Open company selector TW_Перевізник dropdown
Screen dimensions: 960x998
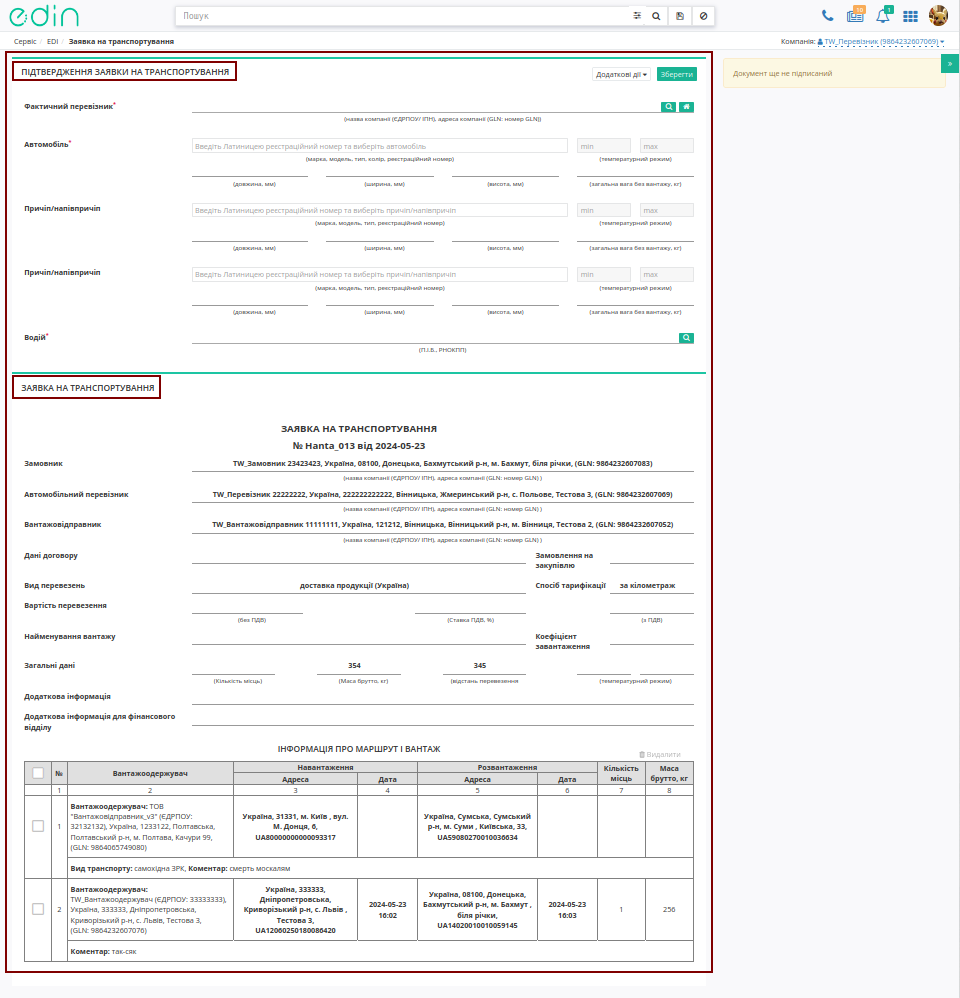point(881,41)
